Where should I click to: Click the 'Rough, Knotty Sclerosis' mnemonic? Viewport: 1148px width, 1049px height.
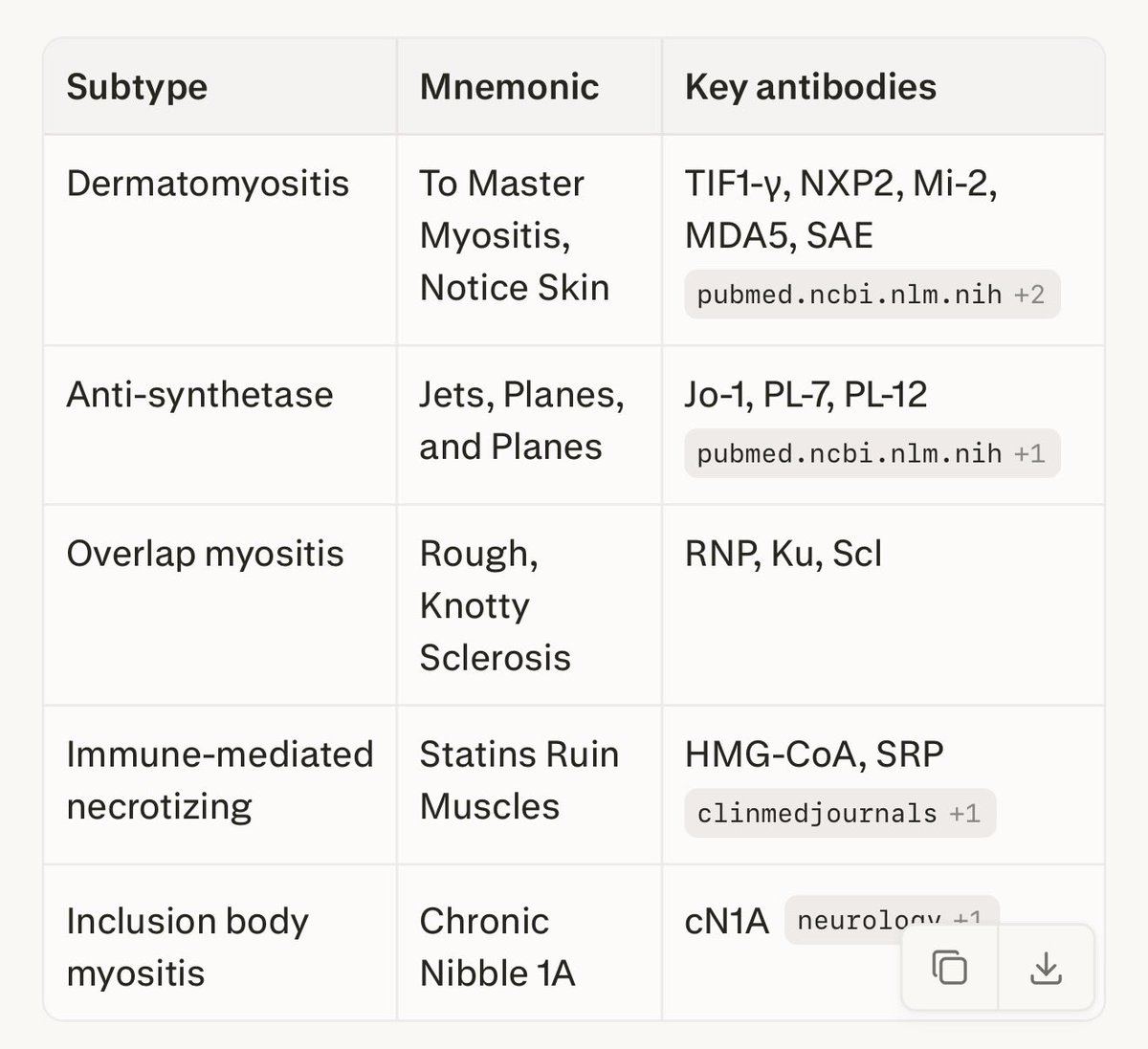[x=495, y=605]
